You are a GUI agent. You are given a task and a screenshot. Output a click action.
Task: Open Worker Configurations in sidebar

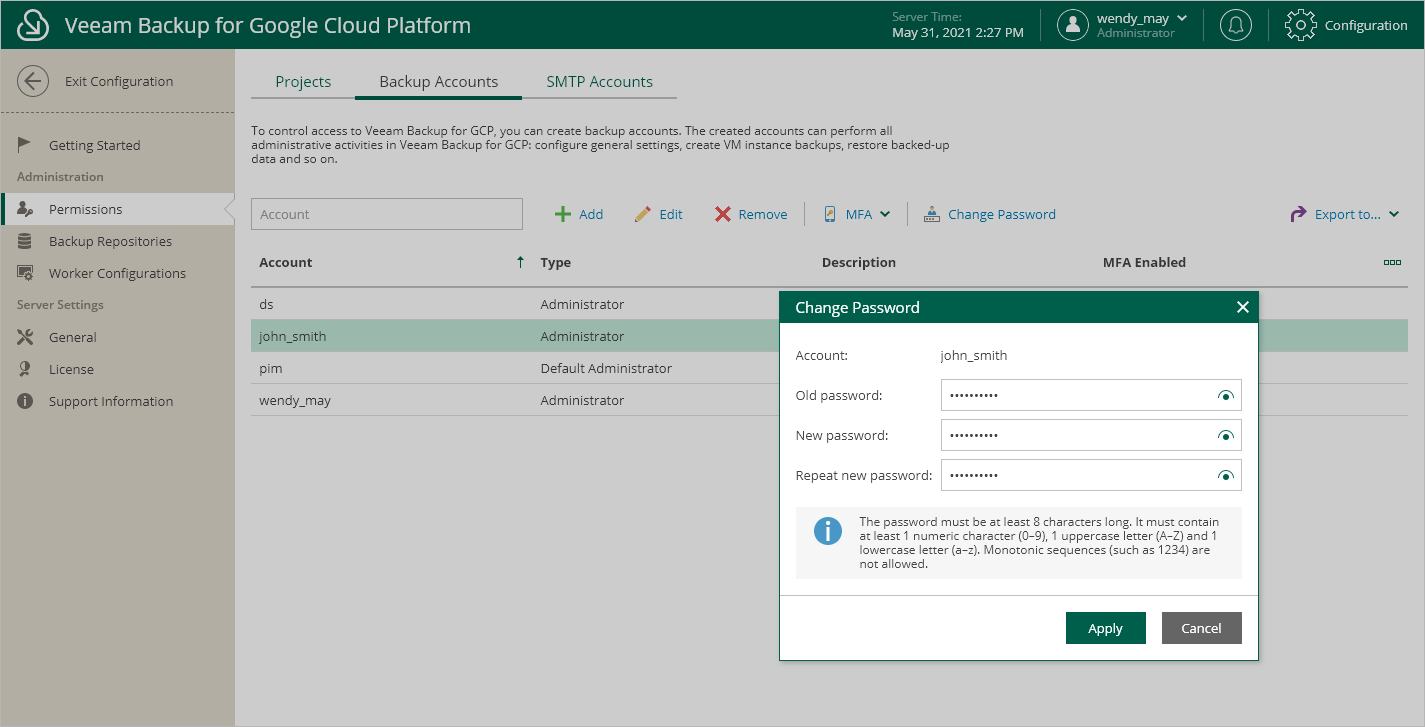(117, 273)
